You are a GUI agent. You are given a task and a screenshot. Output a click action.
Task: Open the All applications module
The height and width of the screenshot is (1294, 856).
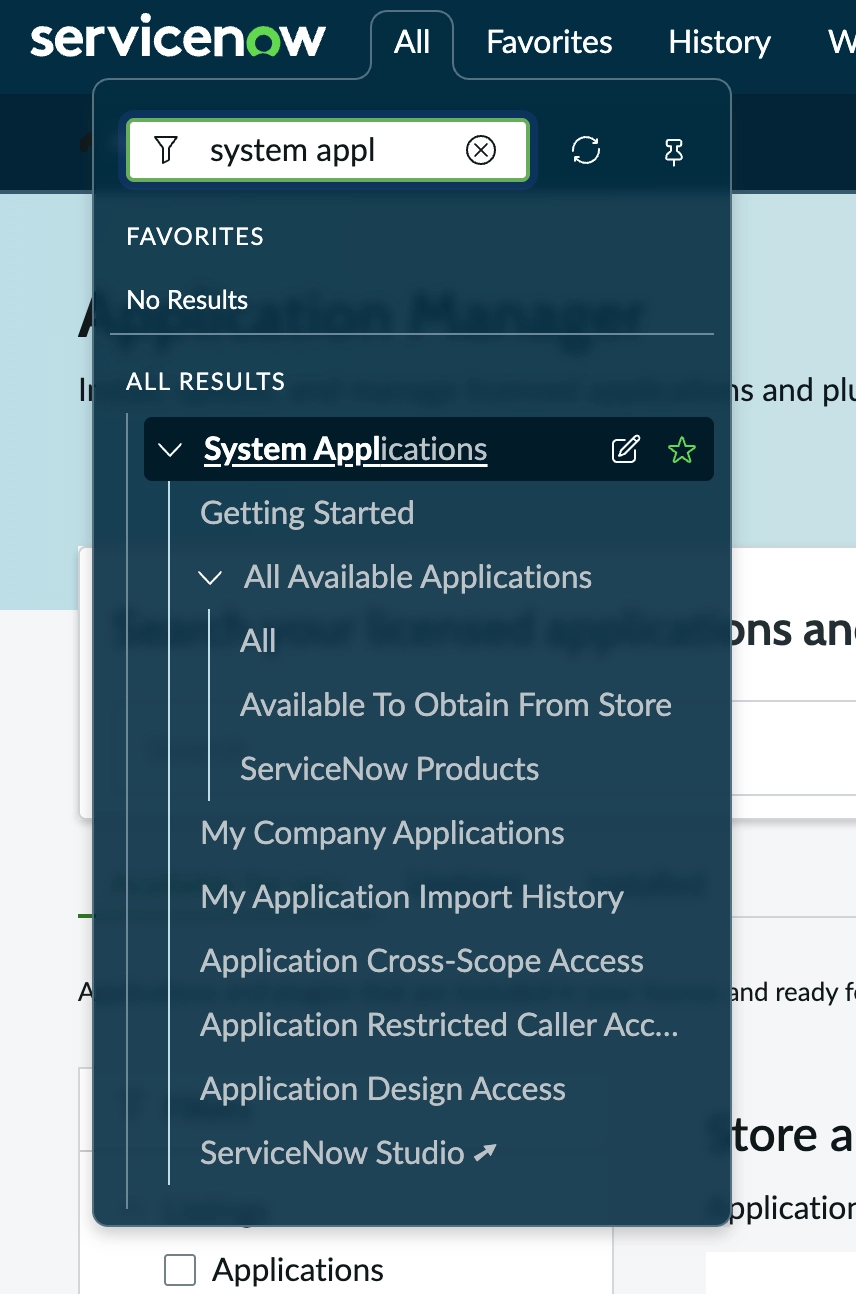[258, 641]
